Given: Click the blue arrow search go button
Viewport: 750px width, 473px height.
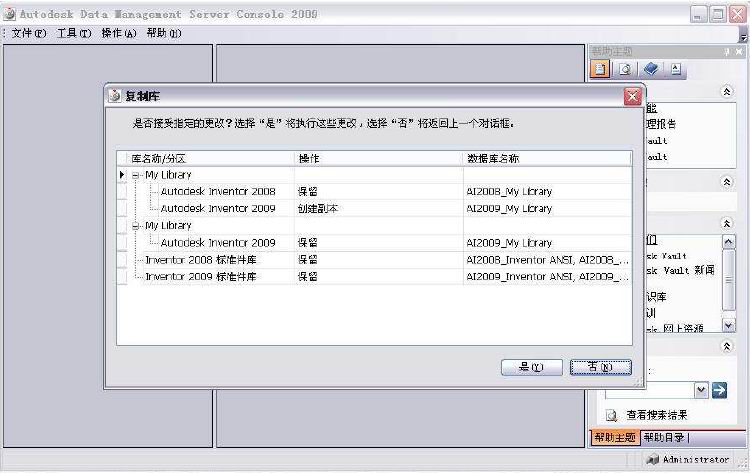Looking at the screenshot, I should coord(719,390).
